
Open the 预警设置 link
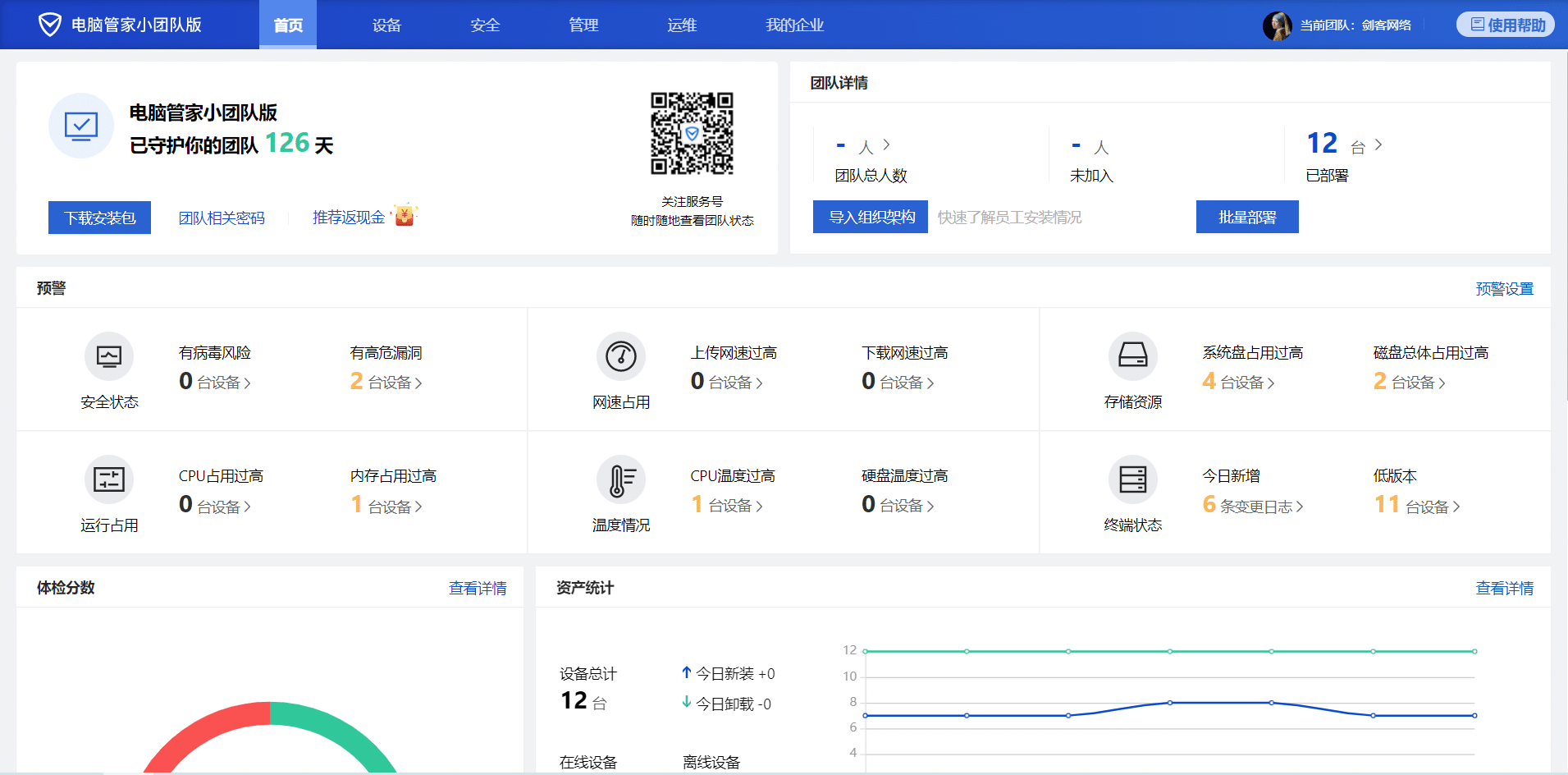(x=1504, y=289)
